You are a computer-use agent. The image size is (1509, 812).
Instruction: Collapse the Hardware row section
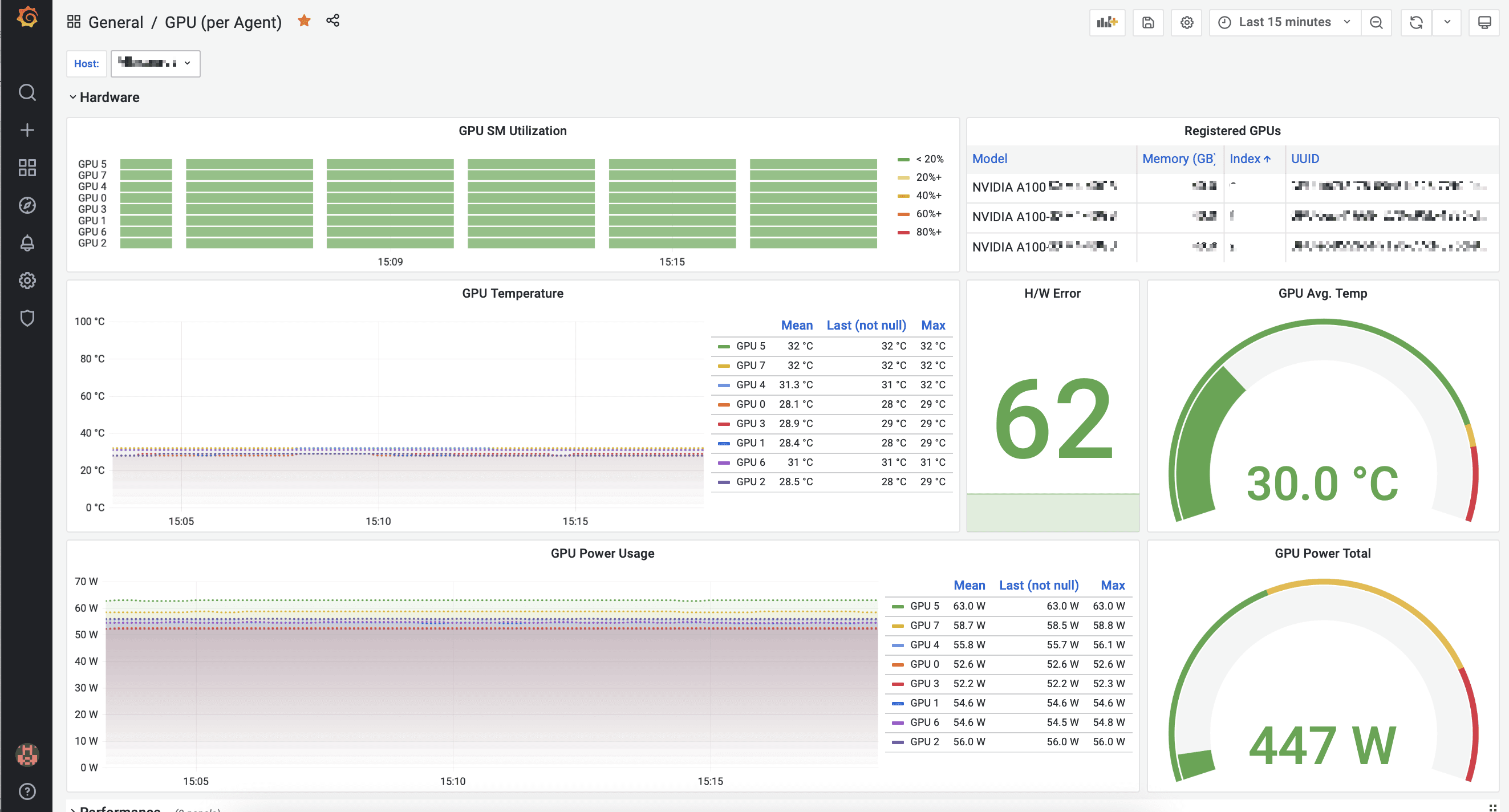point(104,98)
